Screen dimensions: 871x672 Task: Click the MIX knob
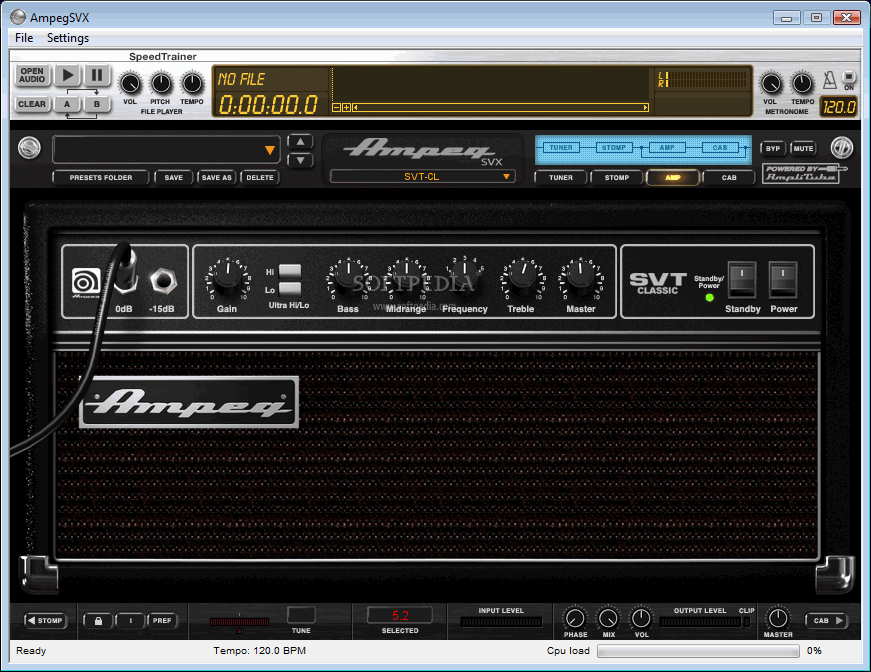point(608,618)
